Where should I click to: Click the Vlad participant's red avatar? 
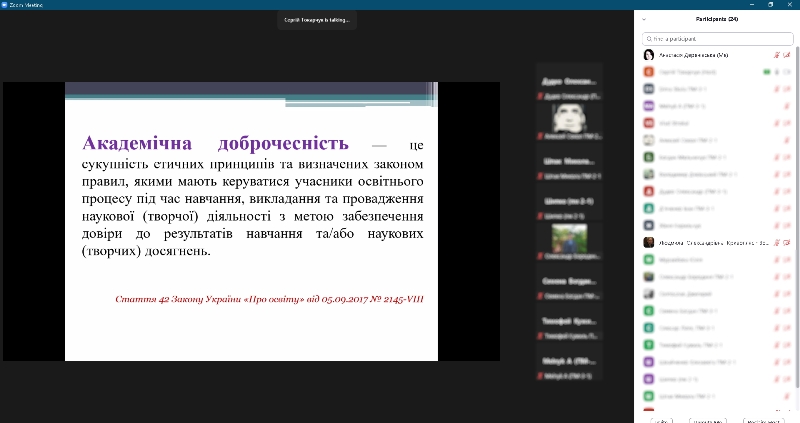click(x=648, y=123)
